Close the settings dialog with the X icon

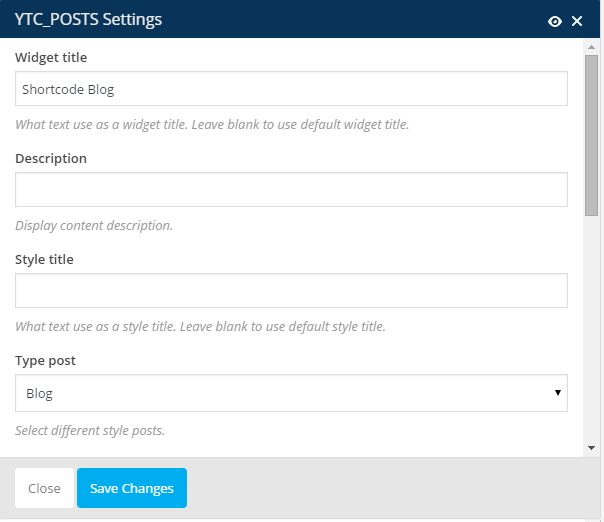[x=577, y=21]
